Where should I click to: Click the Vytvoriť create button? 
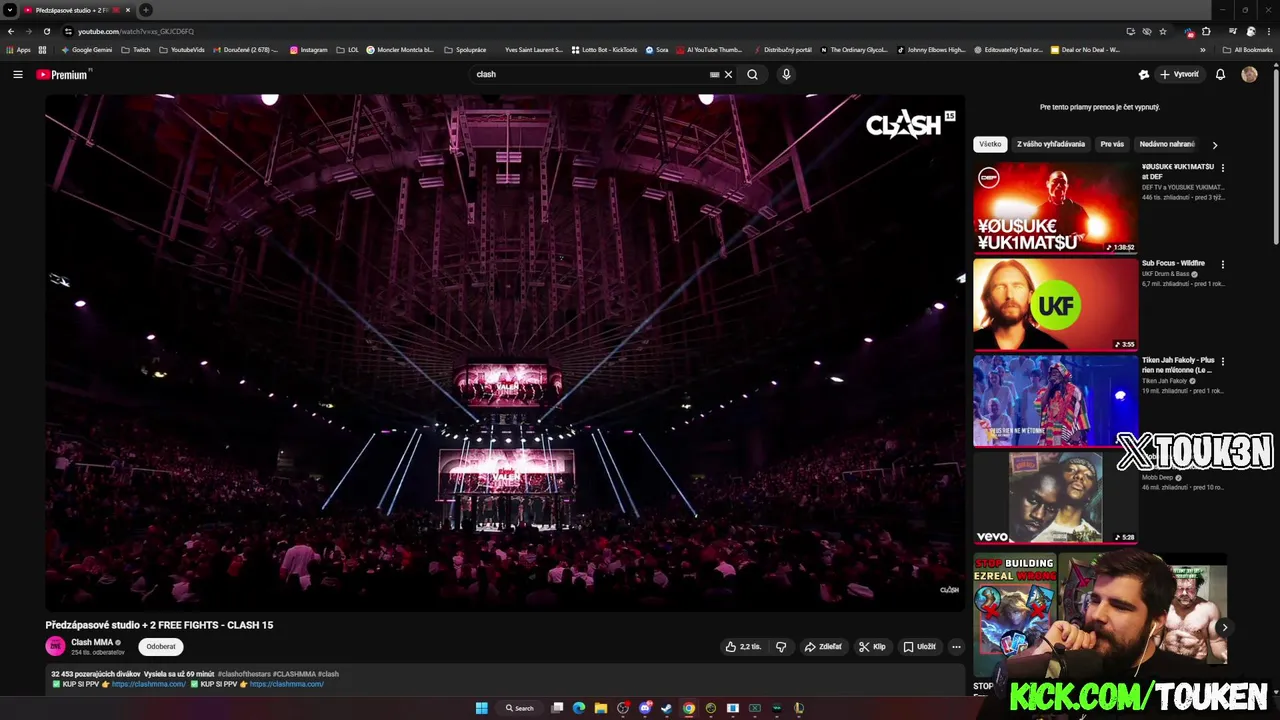coord(1179,74)
